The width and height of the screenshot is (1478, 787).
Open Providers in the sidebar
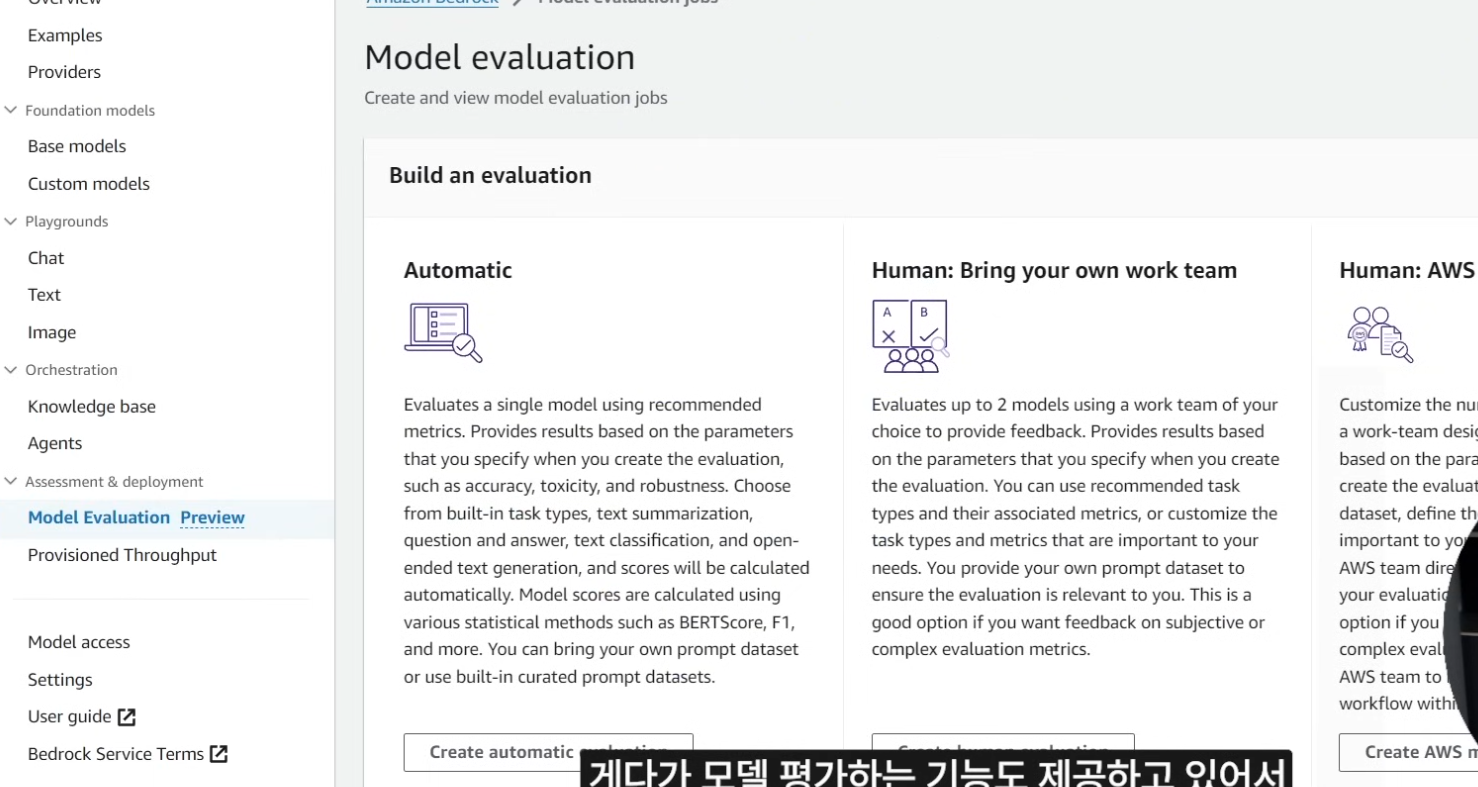pyautogui.click(x=64, y=72)
